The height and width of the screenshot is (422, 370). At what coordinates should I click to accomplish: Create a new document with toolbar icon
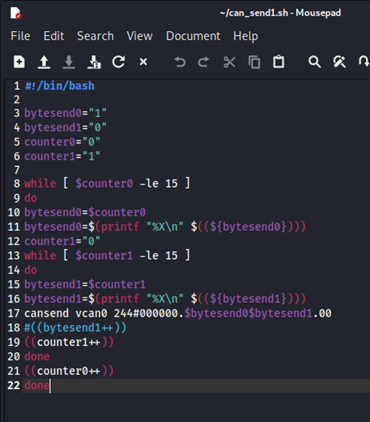[x=19, y=62]
